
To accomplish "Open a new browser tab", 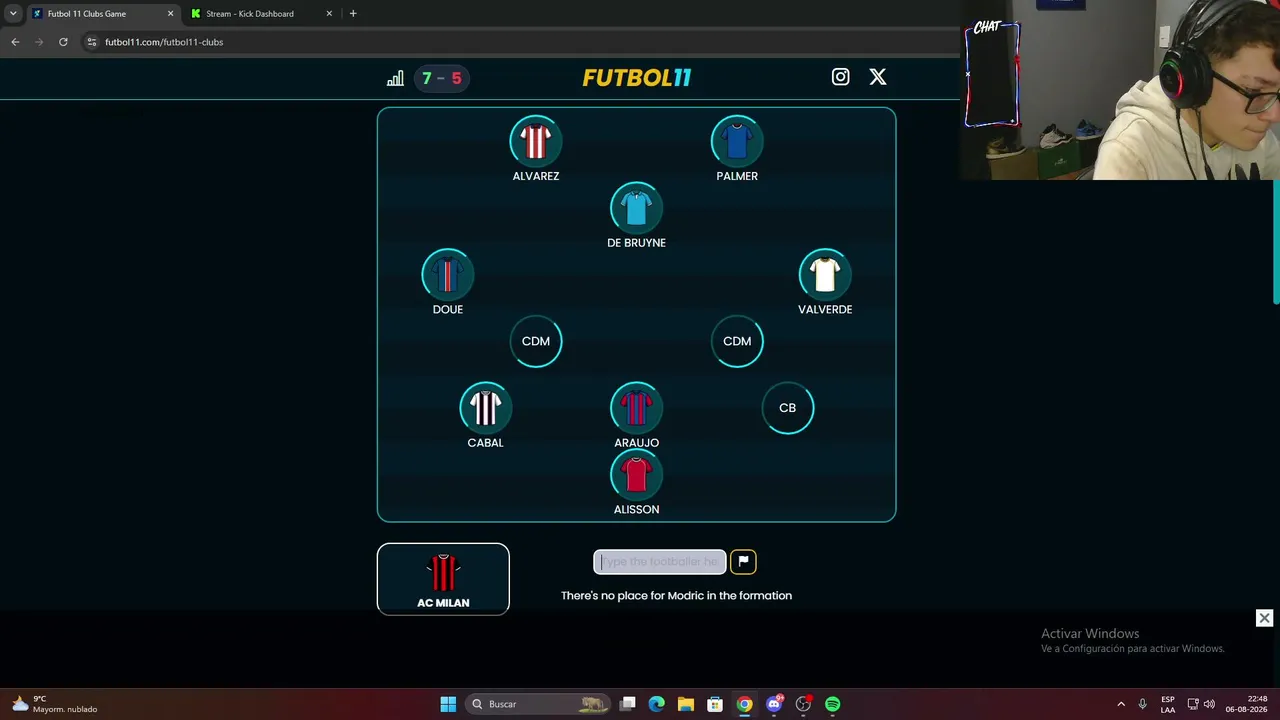I will (x=353, y=14).
